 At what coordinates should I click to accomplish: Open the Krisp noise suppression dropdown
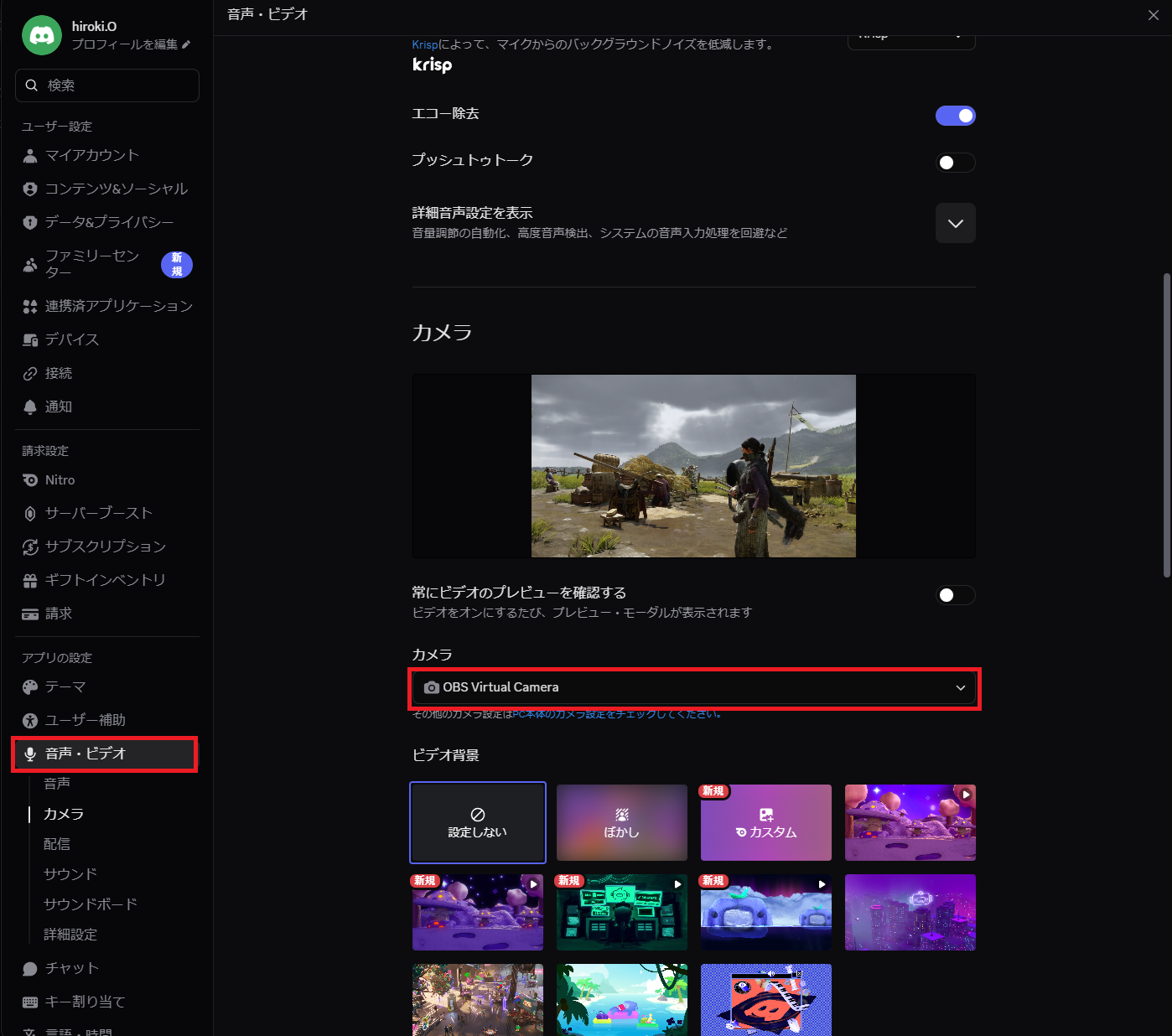[911, 39]
